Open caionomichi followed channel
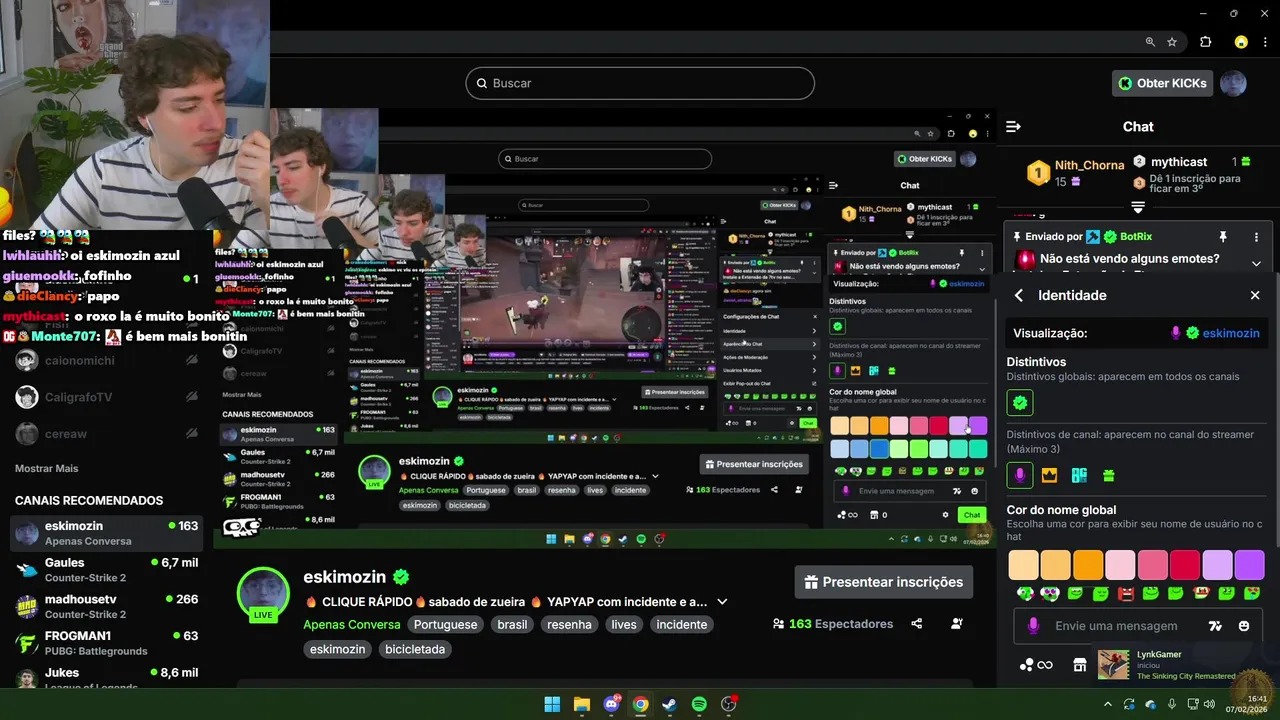Image resolution: width=1280 pixels, height=720 pixels. click(x=106, y=361)
